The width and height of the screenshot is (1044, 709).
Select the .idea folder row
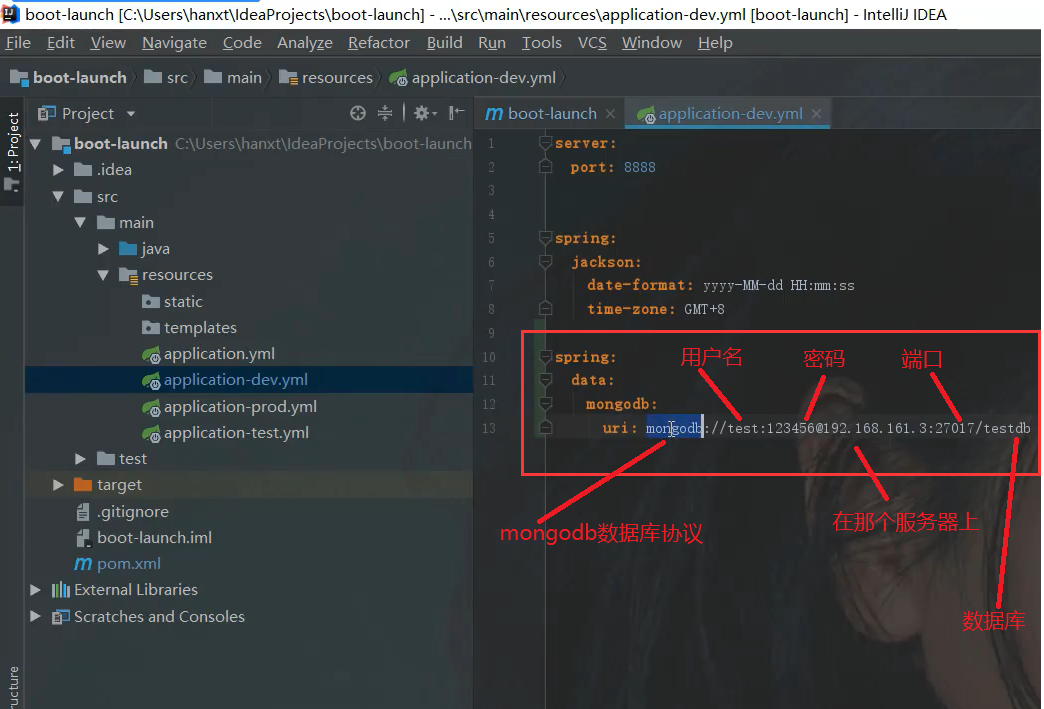pyautogui.click(x=249, y=170)
